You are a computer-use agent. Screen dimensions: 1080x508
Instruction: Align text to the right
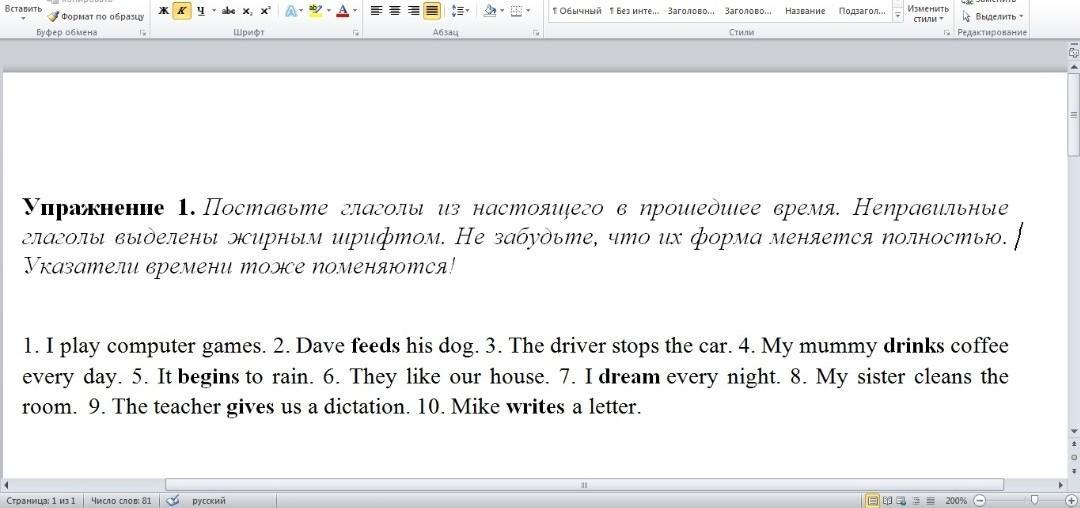pyautogui.click(x=413, y=10)
